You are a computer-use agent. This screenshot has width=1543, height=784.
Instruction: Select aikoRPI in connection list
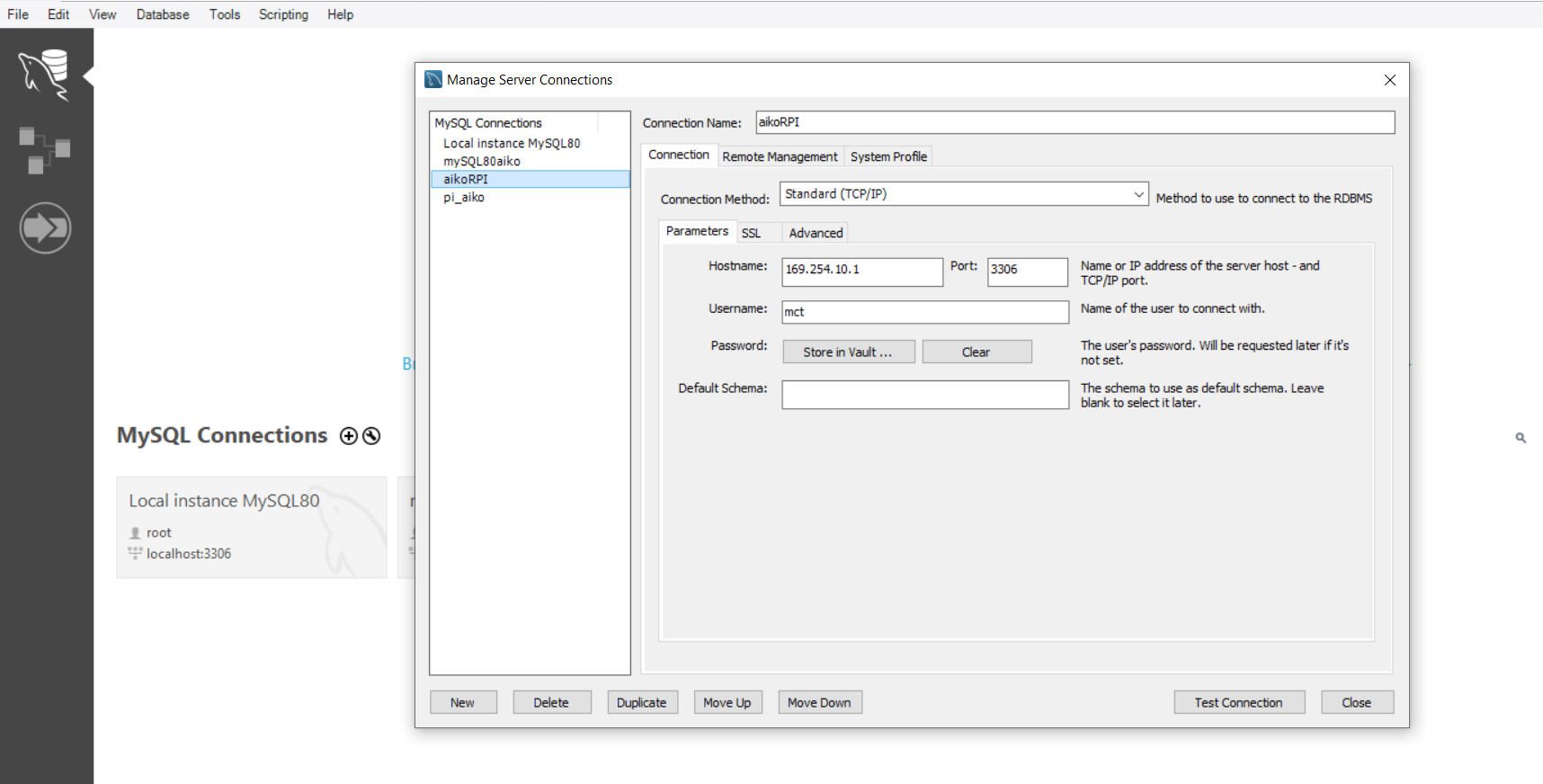tap(531, 179)
